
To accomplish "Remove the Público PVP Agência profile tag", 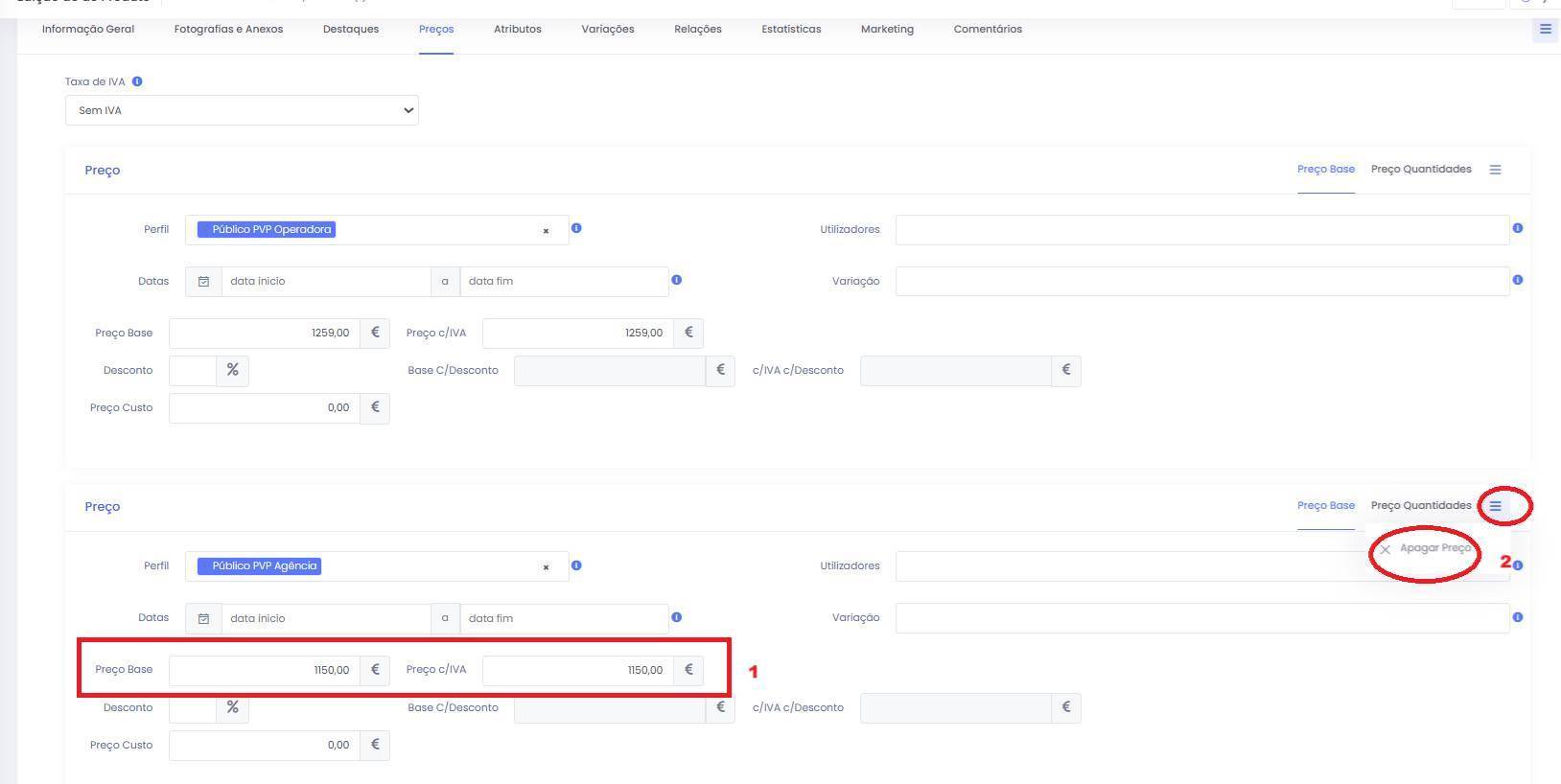I will 546,567.
